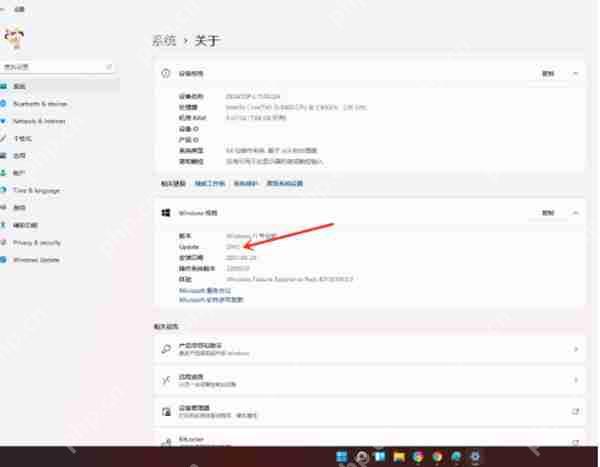Viewport: 600px width, 467px height.
Task: Click the 体验 Windows Feature Experience Pack row
Action: coord(266,279)
